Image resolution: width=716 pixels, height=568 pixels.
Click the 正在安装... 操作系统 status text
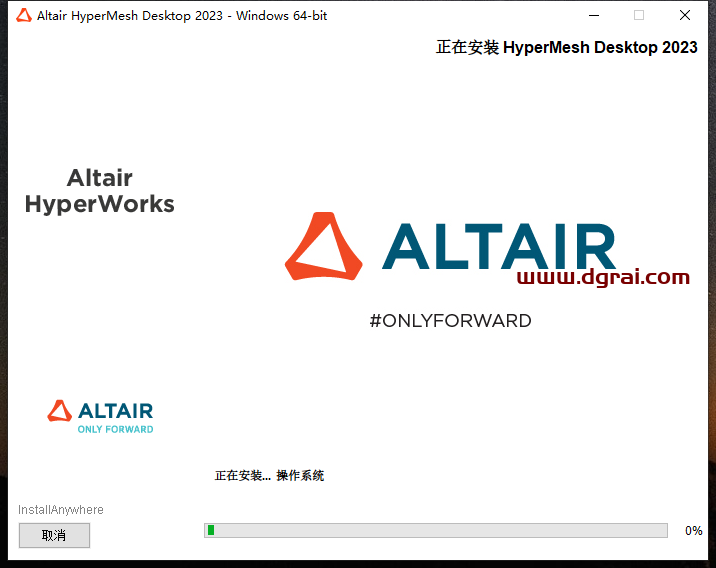269,475
